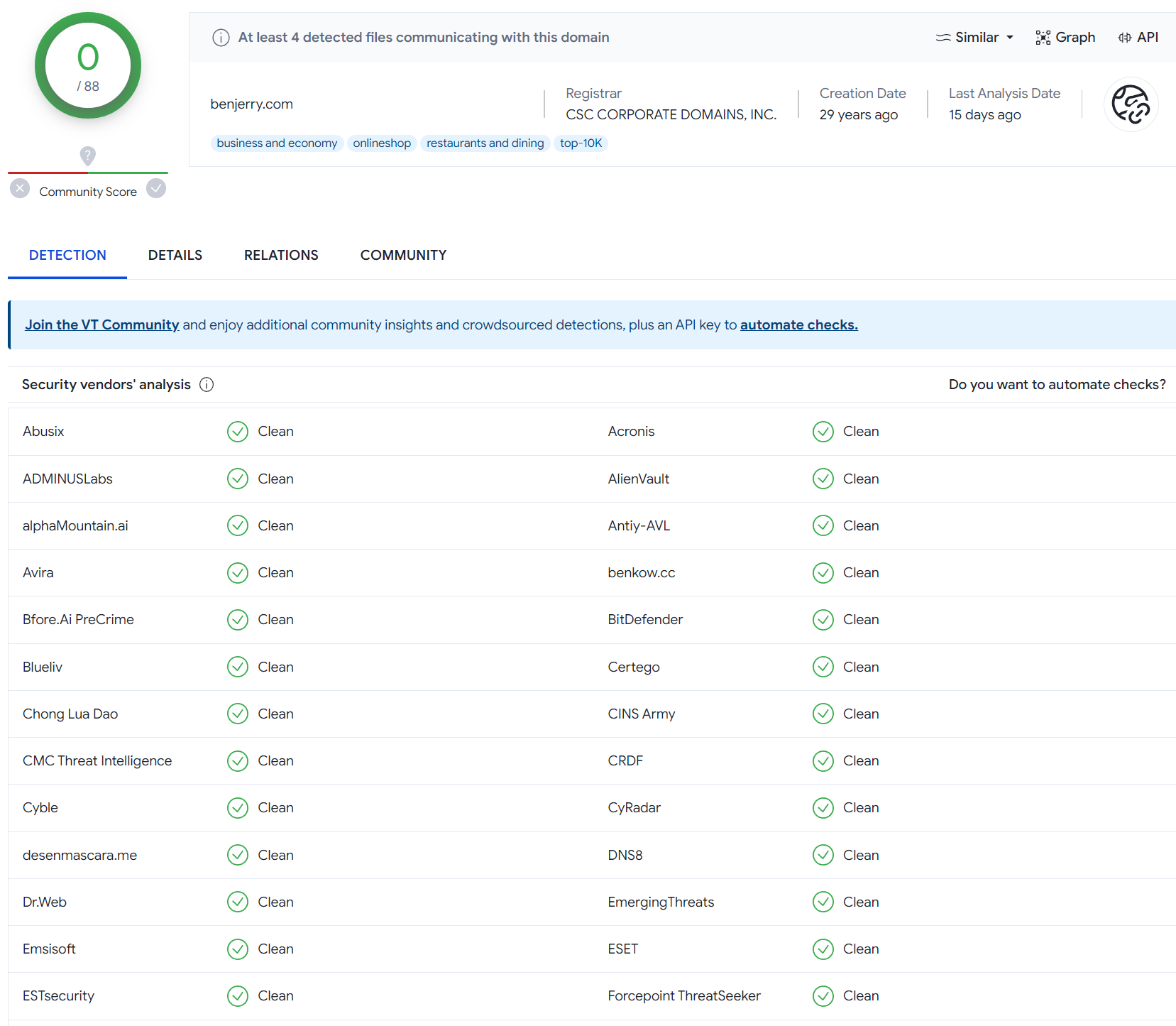This screenshot has height=1026, width=1176.
Task: Click the clean check icon for DNS8
Action: point(823,856)
